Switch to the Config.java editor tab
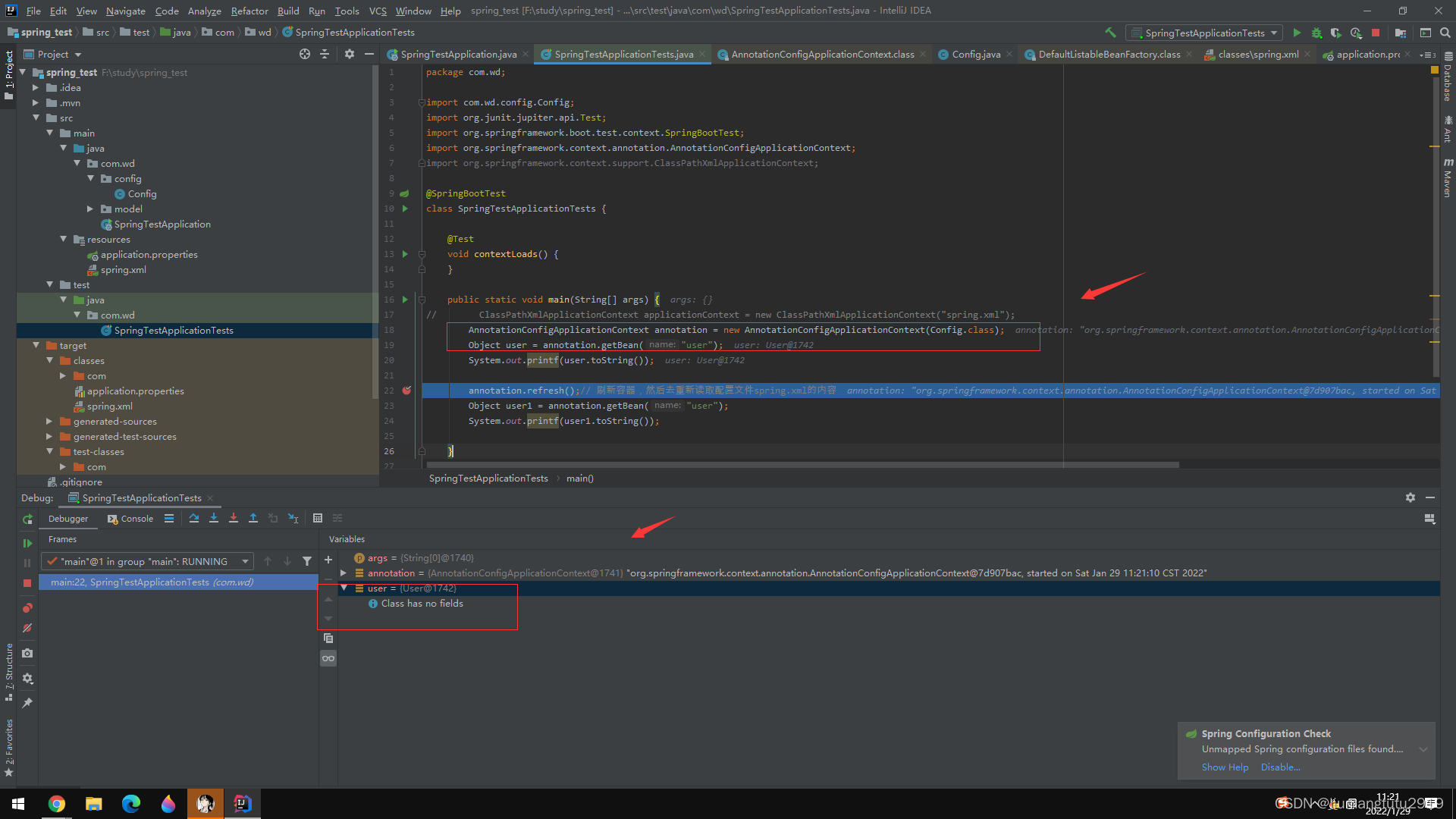The width and height of the screenshot is (1456, 819). click(x=975, y=55)
